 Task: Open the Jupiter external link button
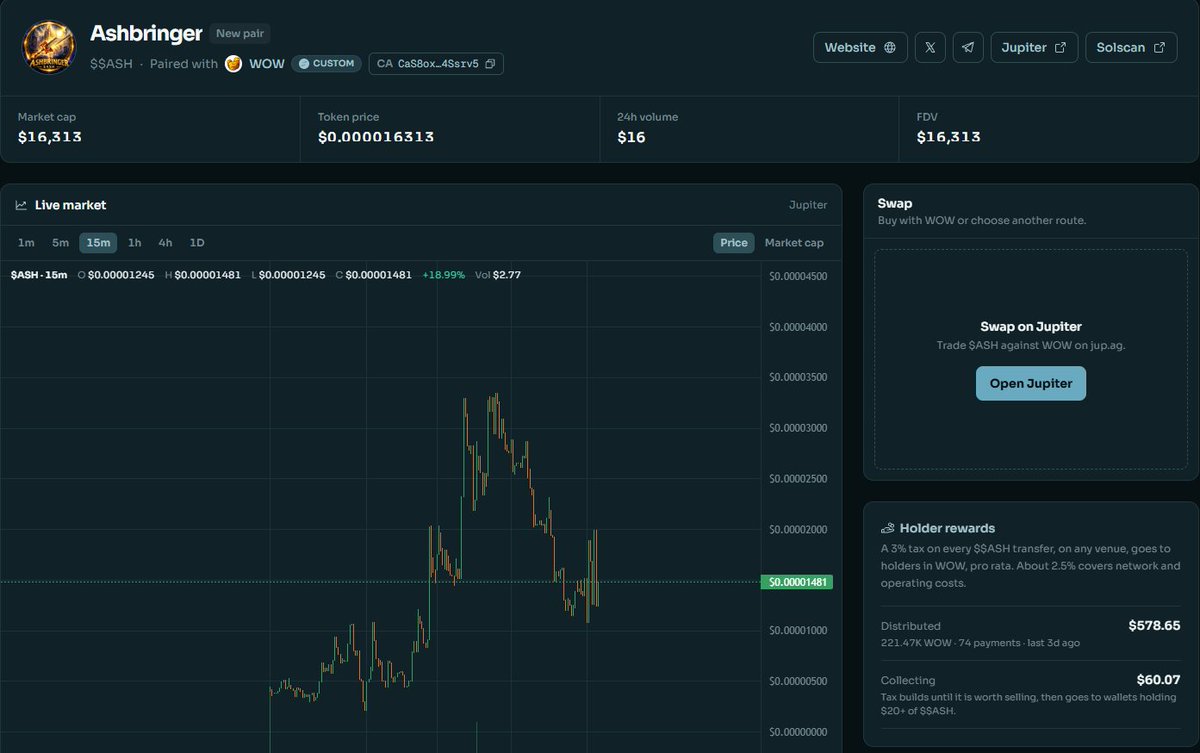[1034, 47]
